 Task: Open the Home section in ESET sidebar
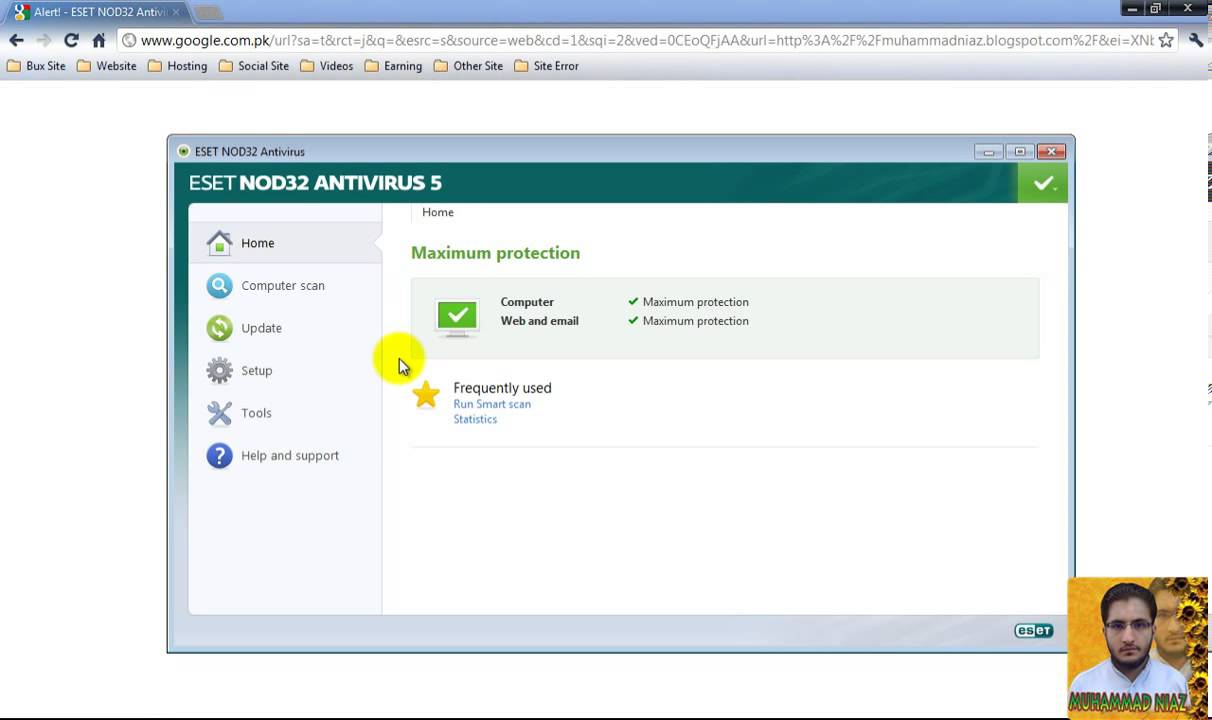point(285,243)
